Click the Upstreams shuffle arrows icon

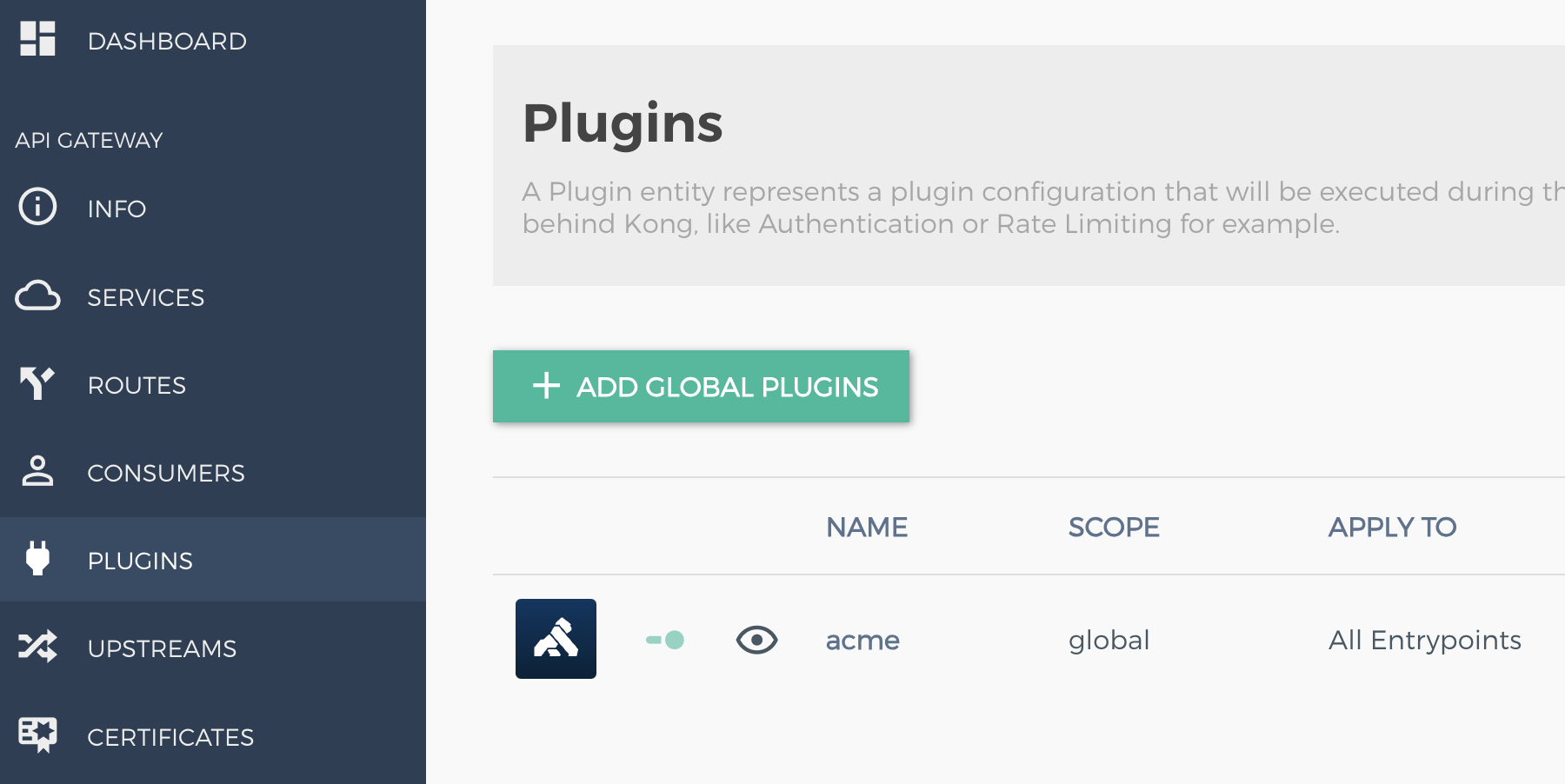pyautogui.click(x=37, y=648)
